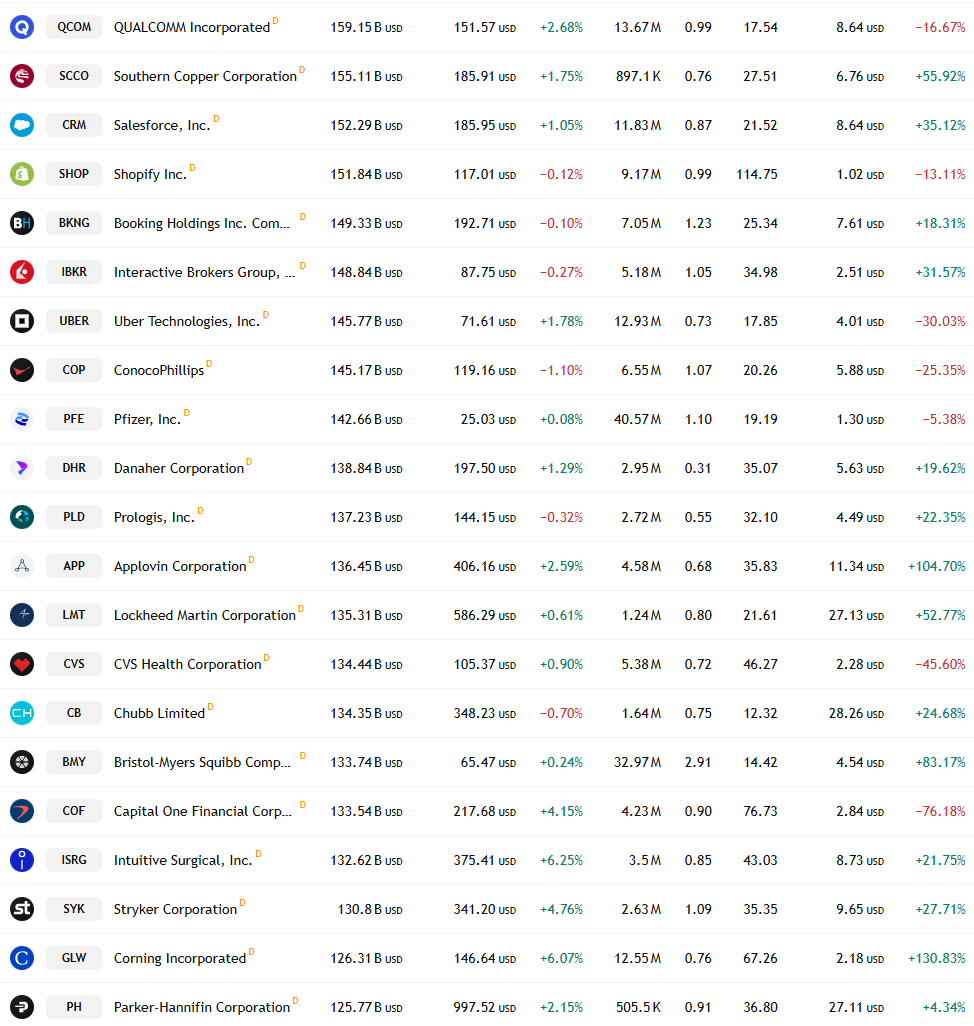The width and height of the screenshot is (974, 1026).
Task: Open Corning Incorporated company link
Action: [180, 959]
